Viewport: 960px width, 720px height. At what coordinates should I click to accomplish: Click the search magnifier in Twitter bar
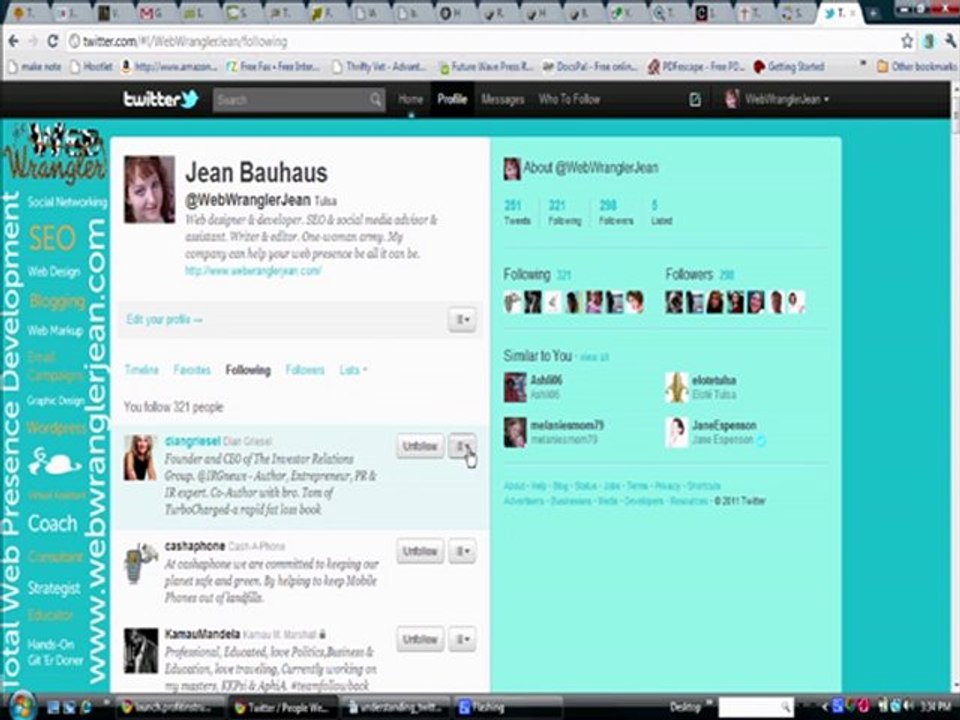(x=375, y=100)
